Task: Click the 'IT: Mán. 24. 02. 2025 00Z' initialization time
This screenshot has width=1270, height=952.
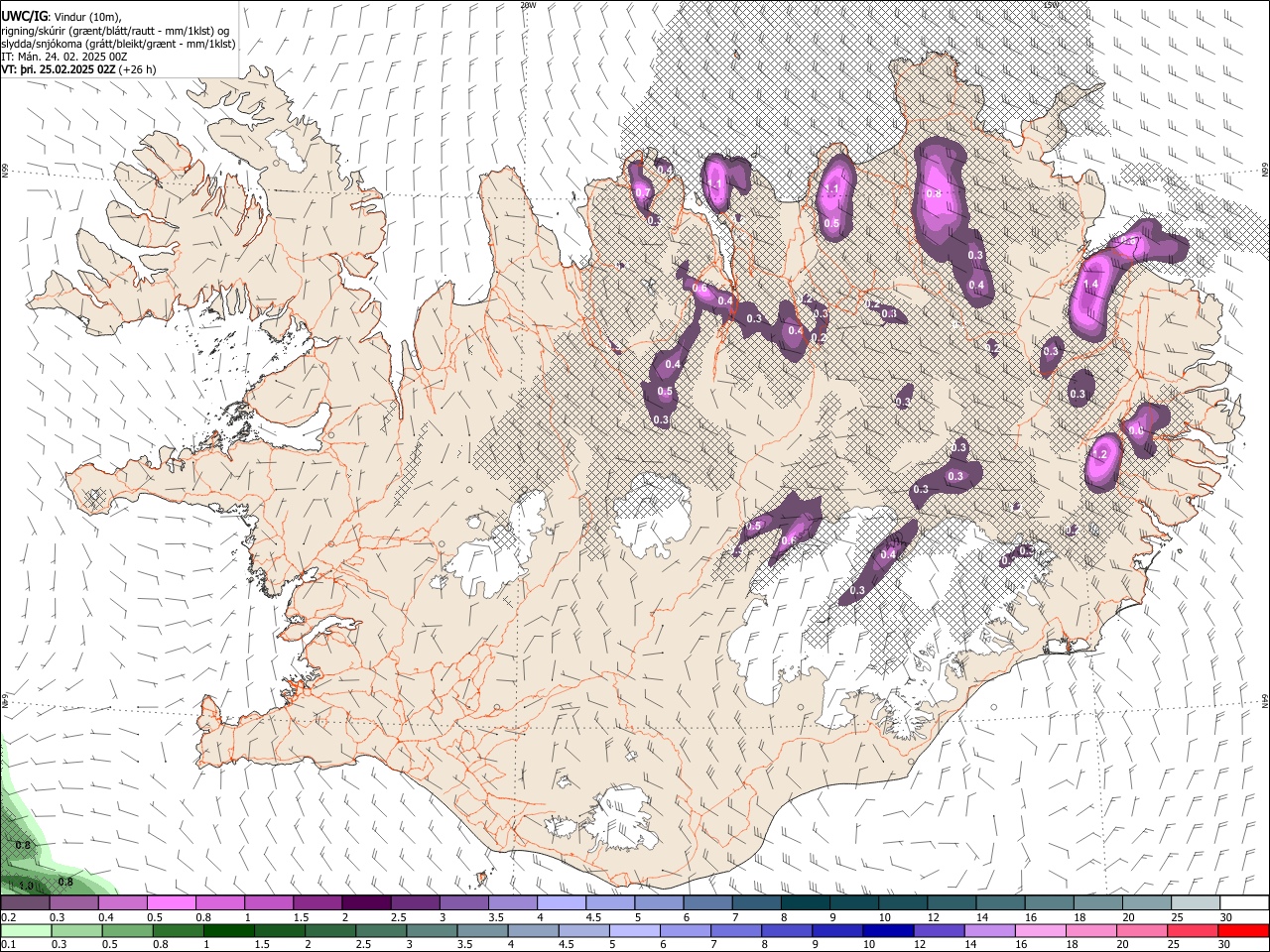Action: 63,58
